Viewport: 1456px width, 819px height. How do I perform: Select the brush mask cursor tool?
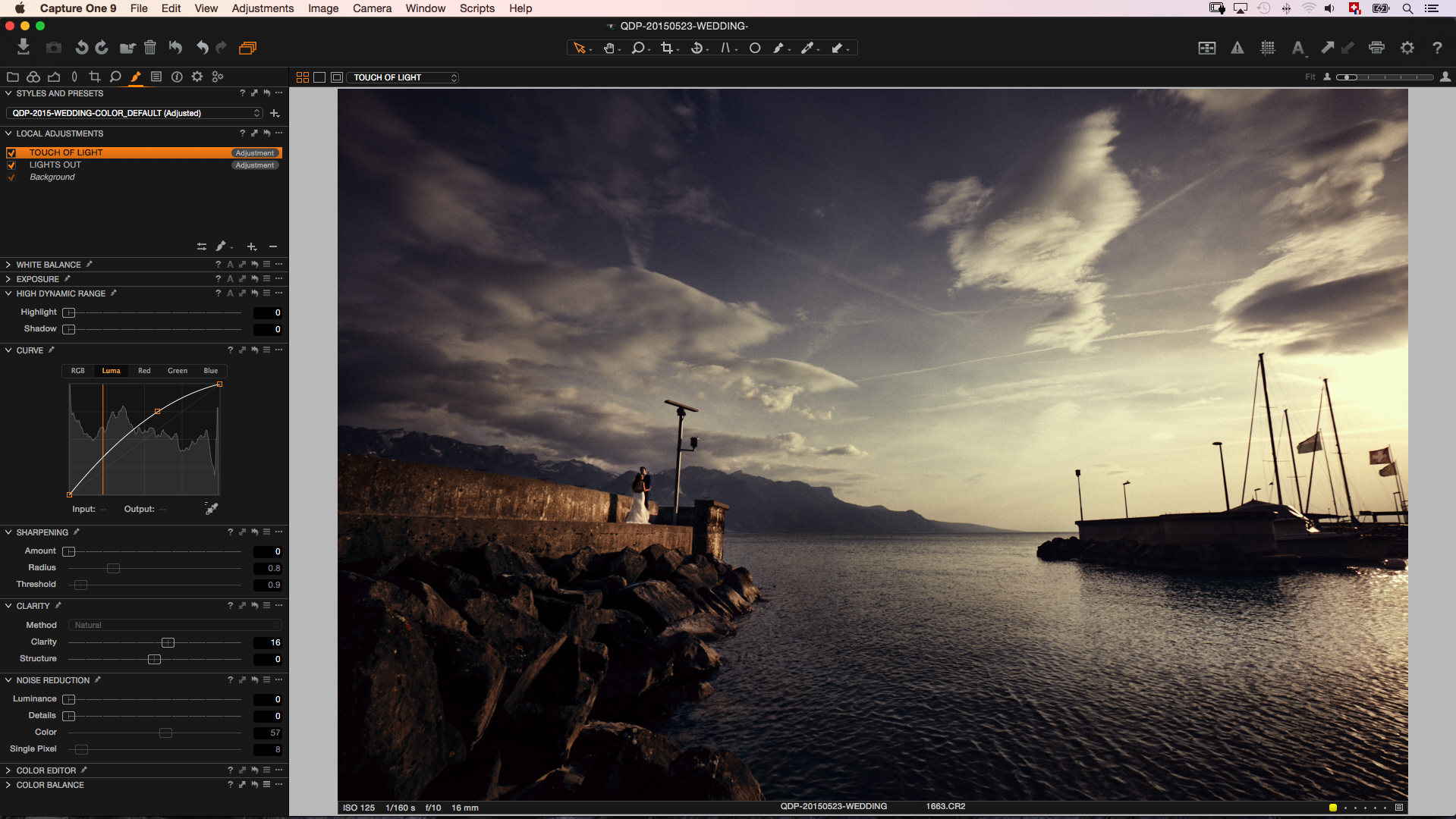(778, 48)
